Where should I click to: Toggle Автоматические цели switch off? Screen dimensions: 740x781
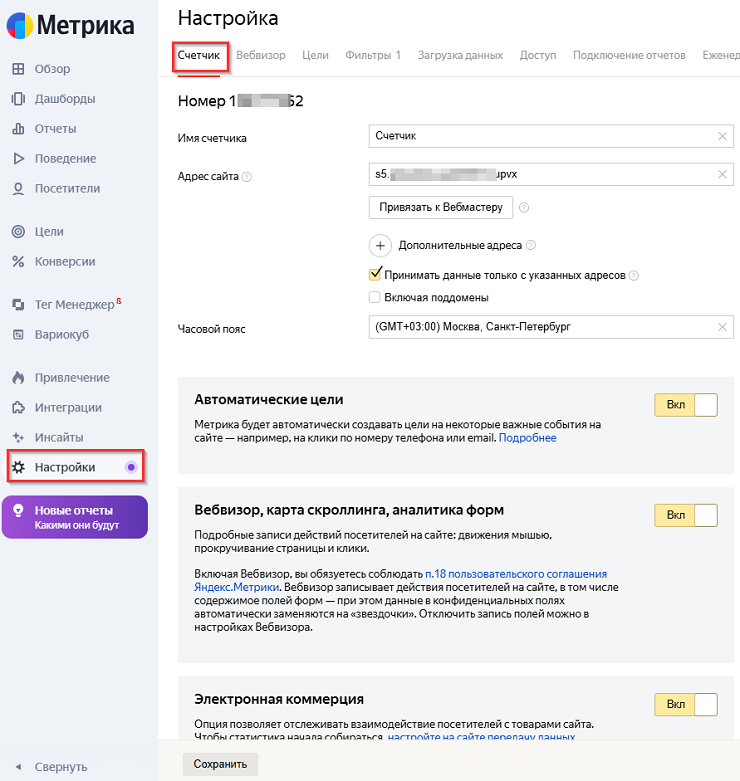coord(686,405)
